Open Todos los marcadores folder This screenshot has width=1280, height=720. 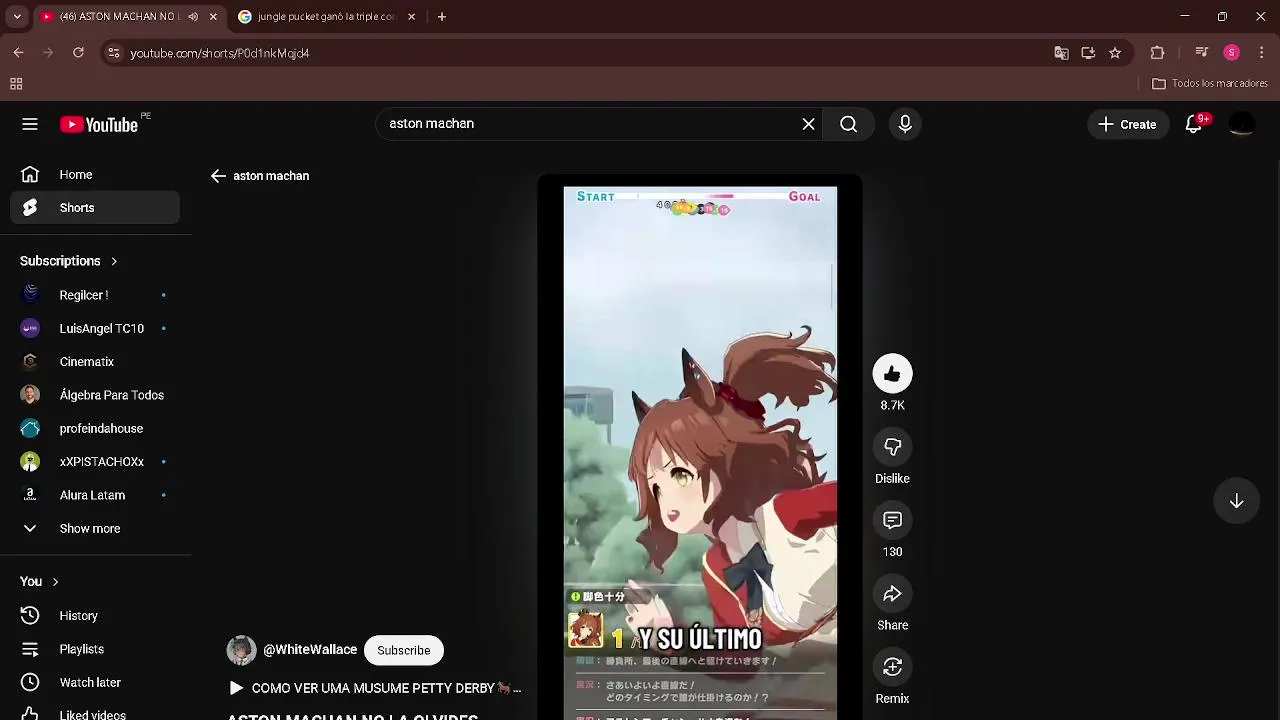tap(1210, 84)
